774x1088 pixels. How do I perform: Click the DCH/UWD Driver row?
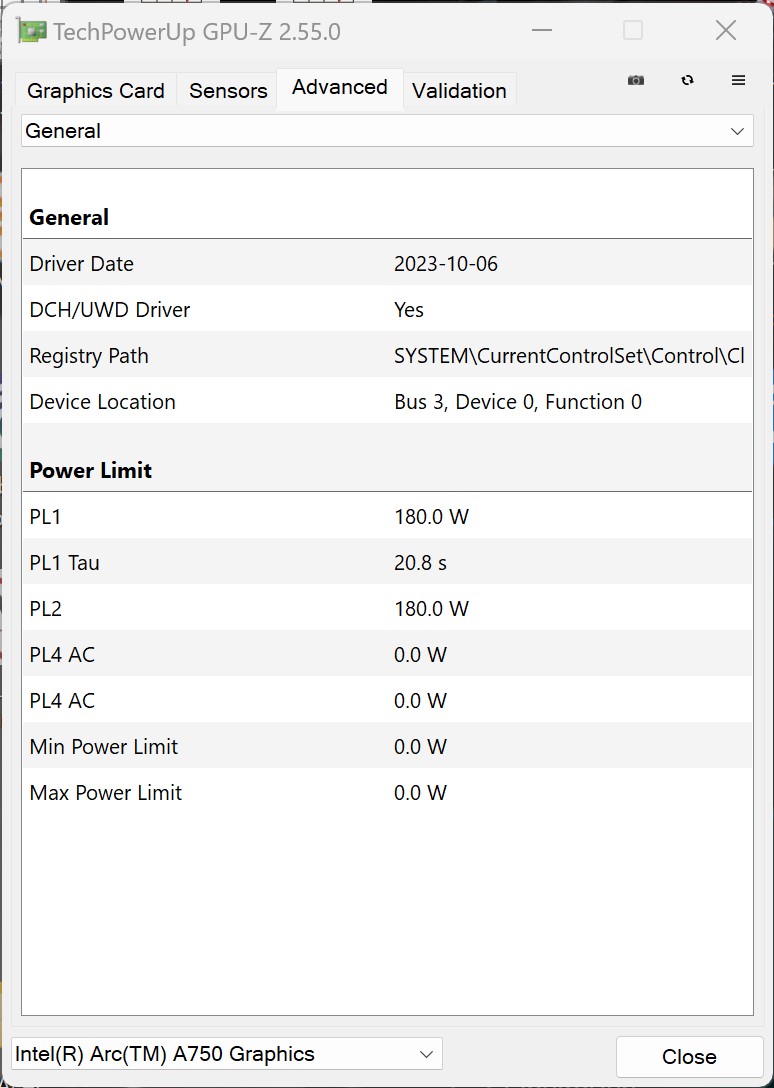(387, 310)
